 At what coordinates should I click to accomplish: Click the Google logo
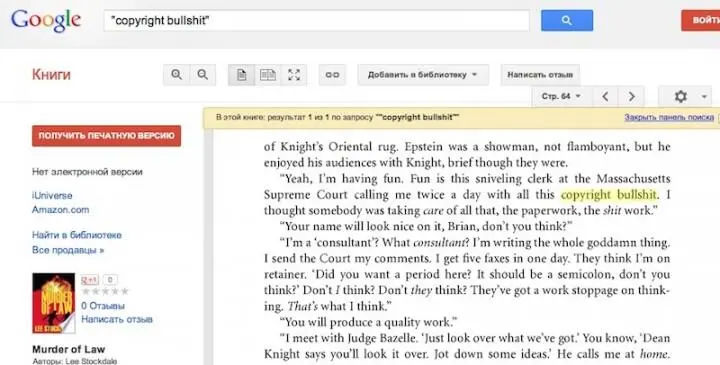46,21
